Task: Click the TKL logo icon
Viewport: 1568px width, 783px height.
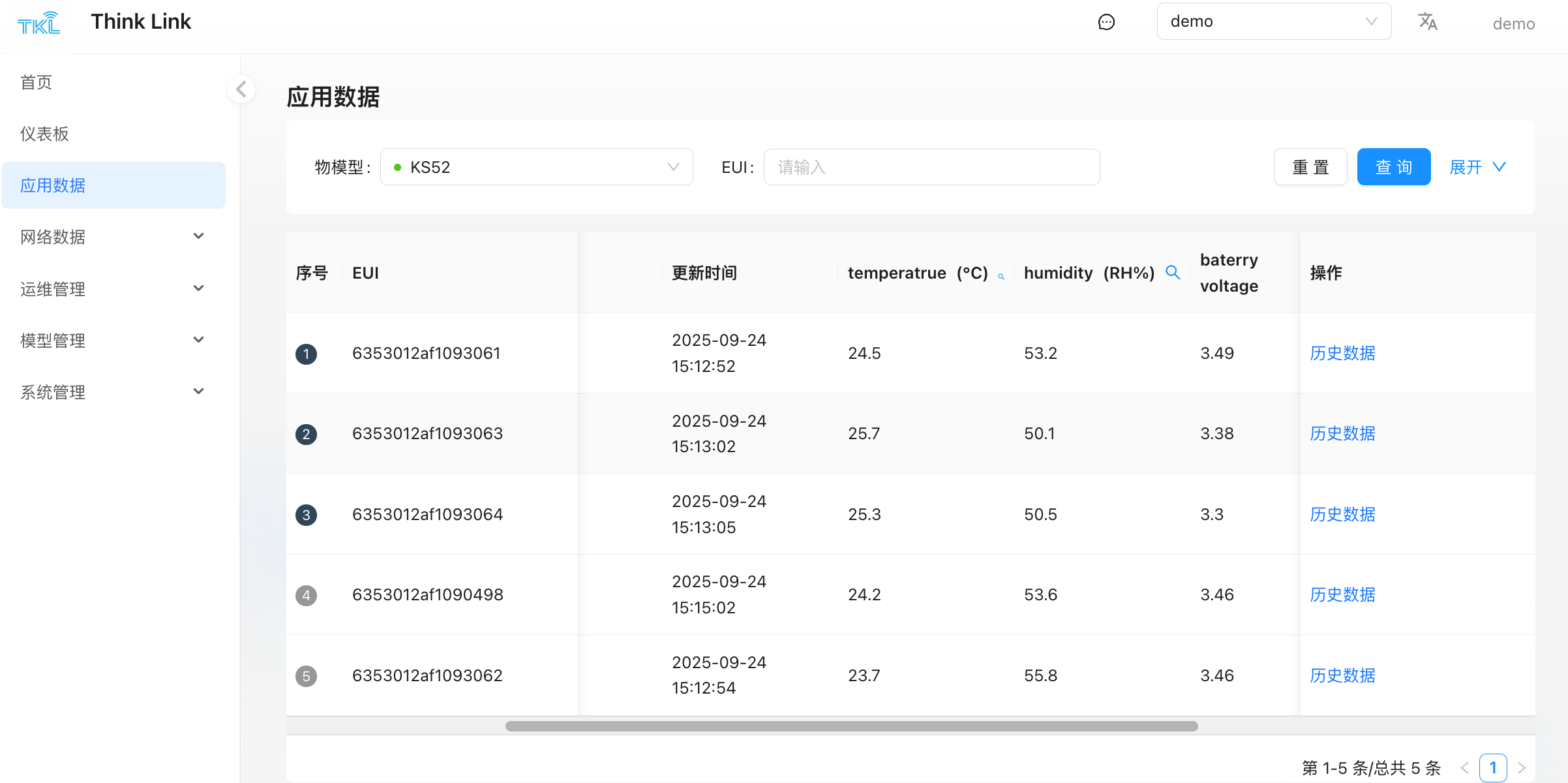Action: pyautogui.click(x=38, y=23)
